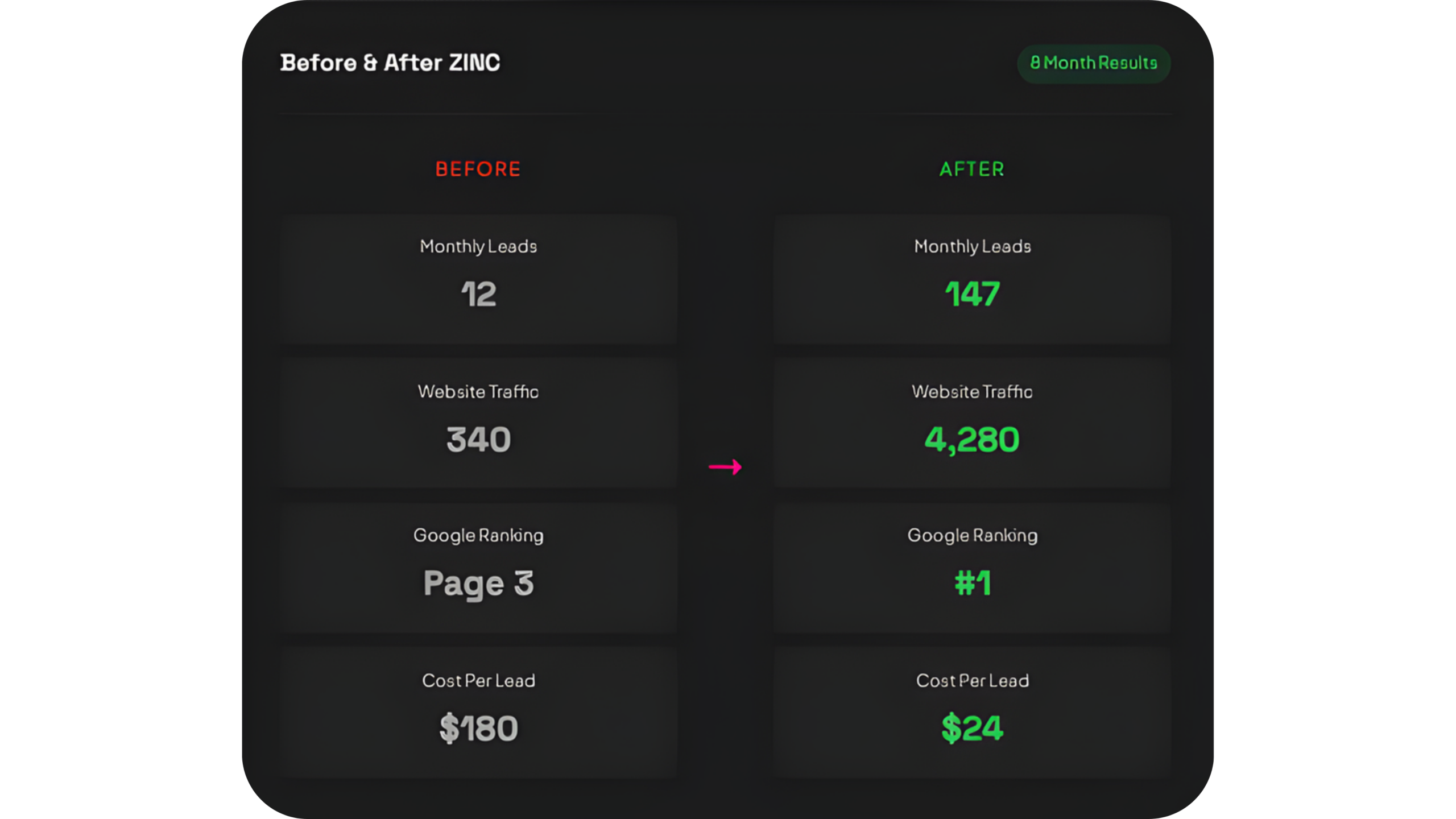
Task: Click Google Ranking label in After column
Action: 972,535
